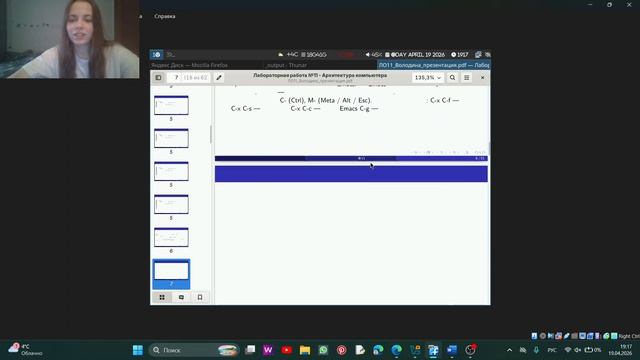Click the sidebar thumbnails scrollbar

coord(211,135)
